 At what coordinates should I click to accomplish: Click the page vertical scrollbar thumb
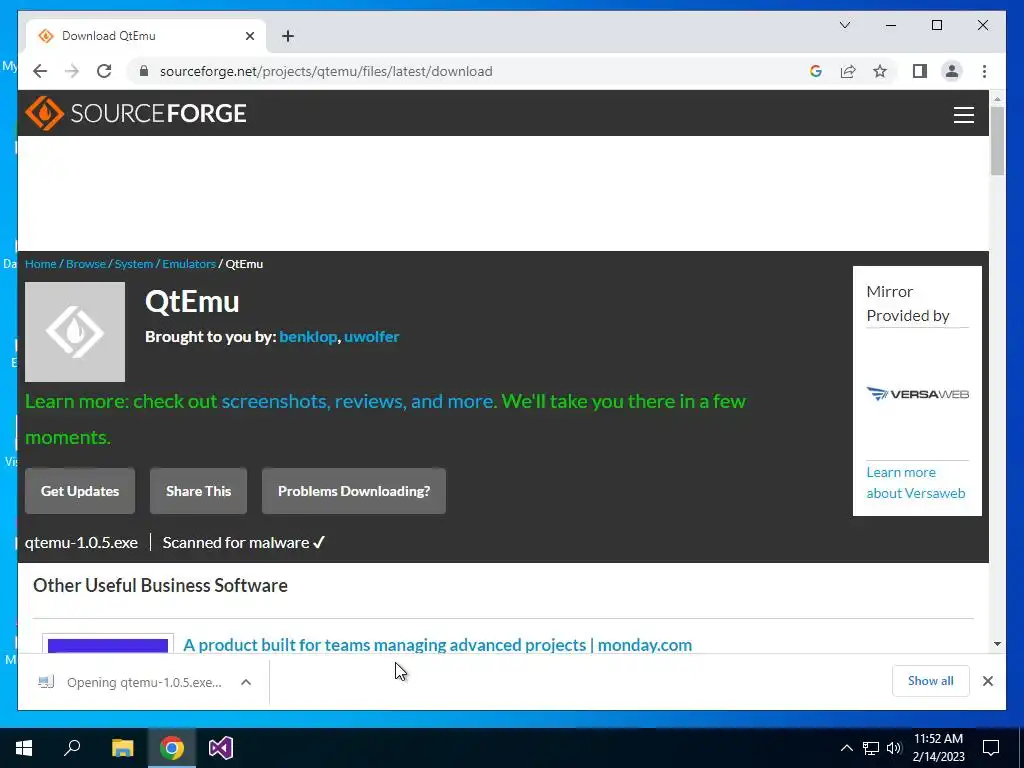click(997, 141)
